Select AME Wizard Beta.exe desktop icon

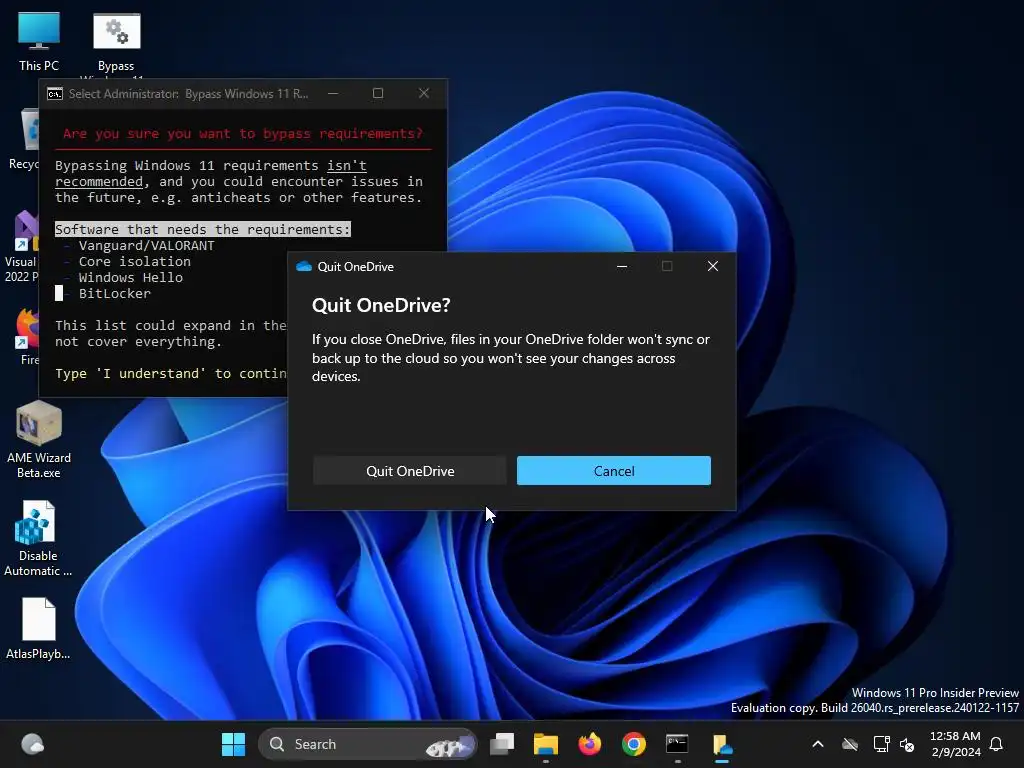tap(39, 440)
